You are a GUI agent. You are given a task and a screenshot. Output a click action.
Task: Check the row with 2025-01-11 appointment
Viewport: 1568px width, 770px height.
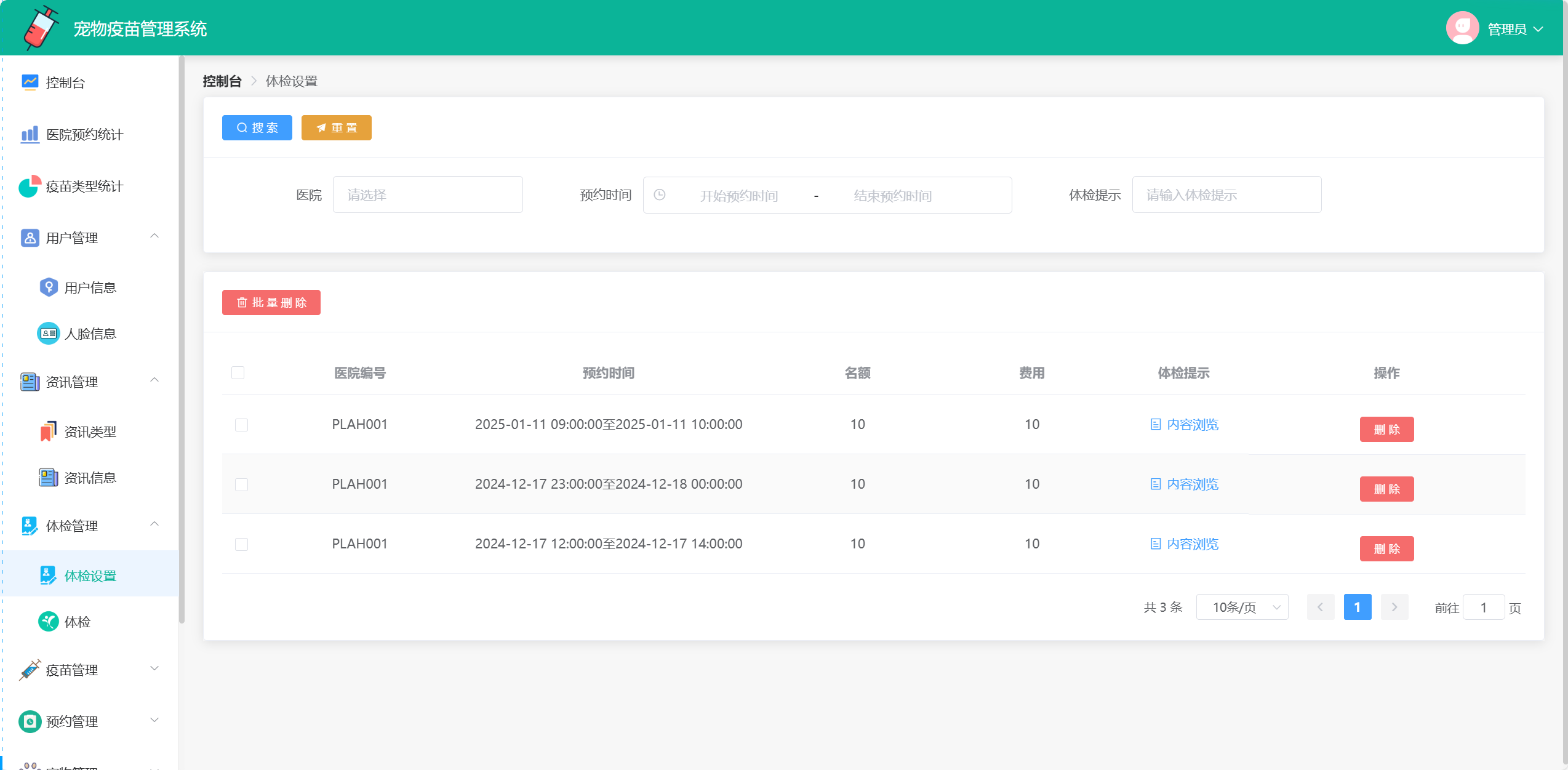[x=242, y=425]
